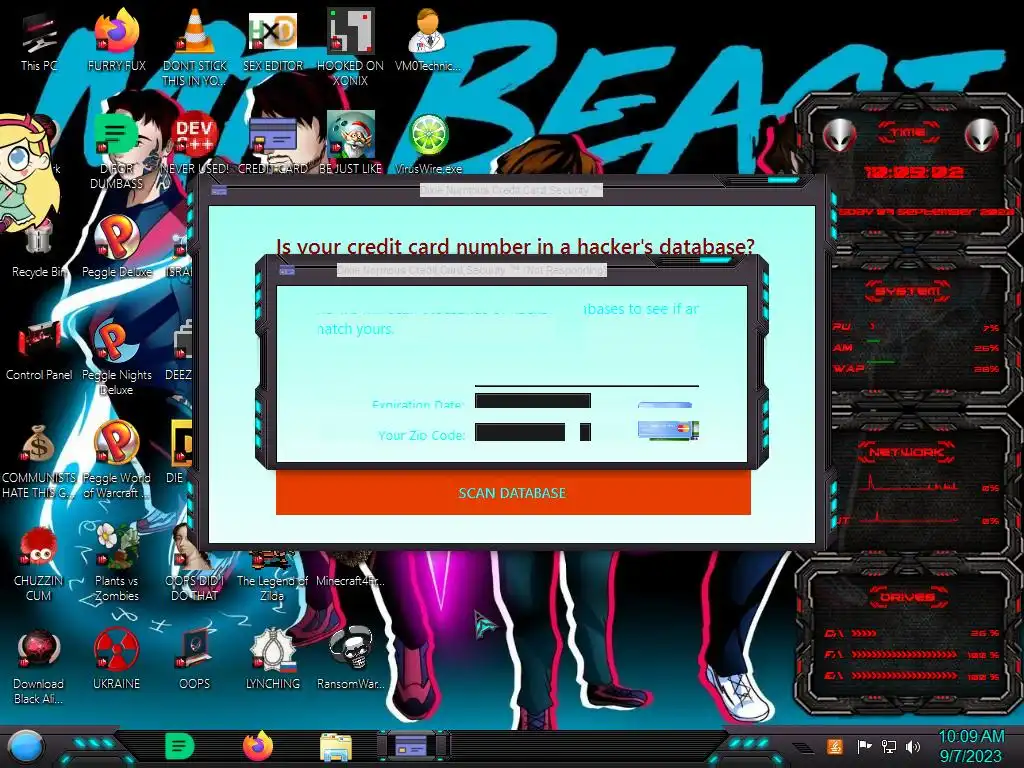Open the Action Center flag icon
The image size is (1024, 768).
864,746
